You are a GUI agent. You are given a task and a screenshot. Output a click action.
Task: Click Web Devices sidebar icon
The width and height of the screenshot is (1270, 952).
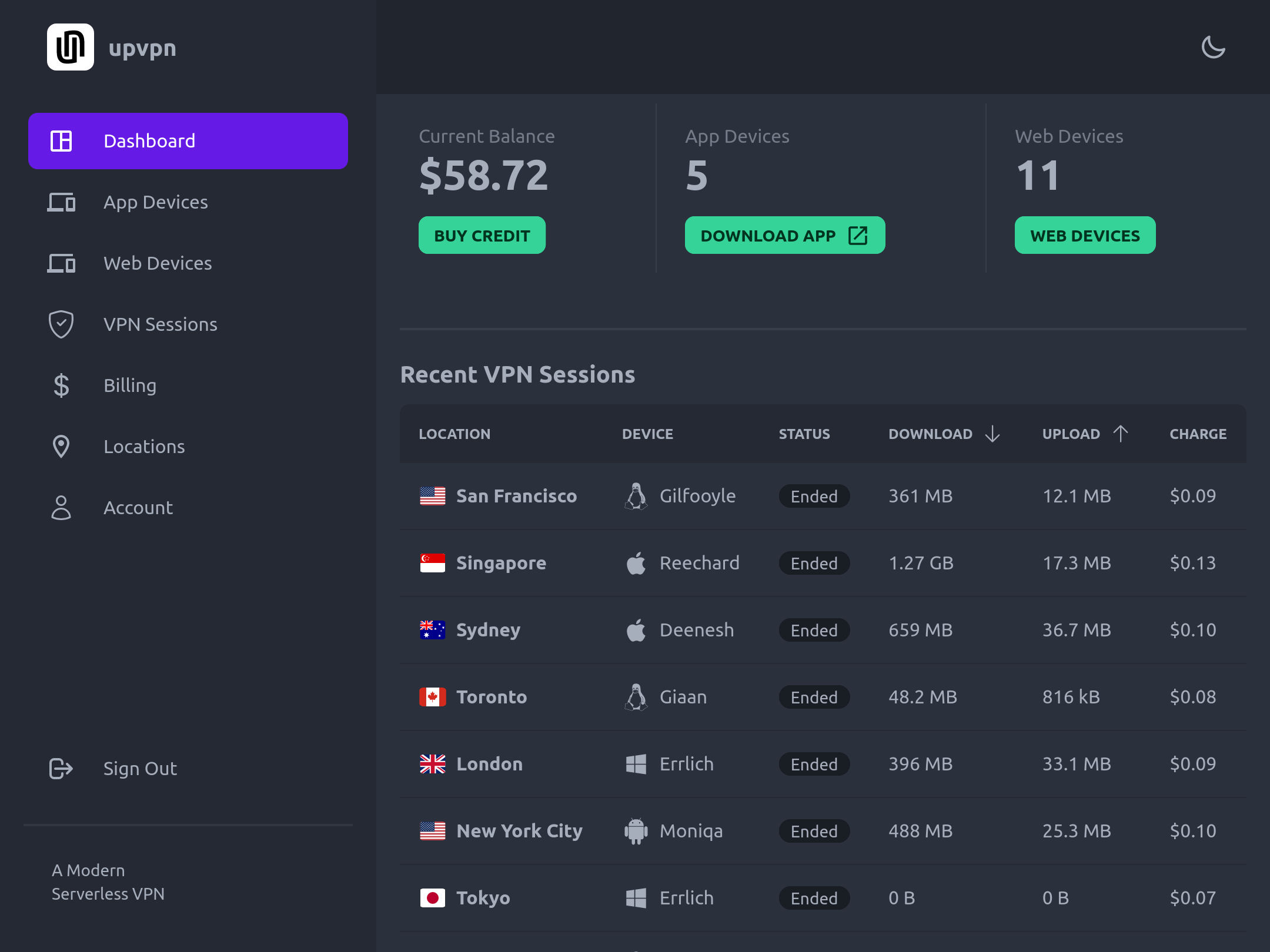coord(61,263)
